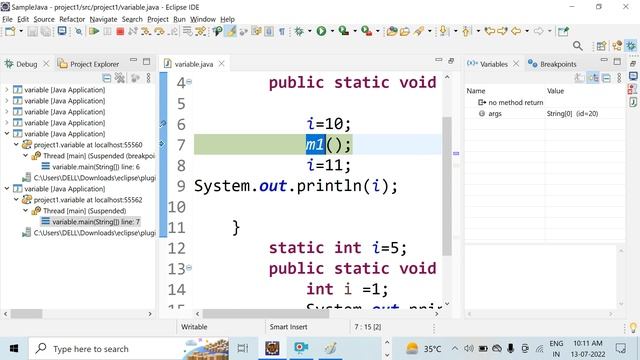Open the New file dropdown arrow

tap(20, 31)
